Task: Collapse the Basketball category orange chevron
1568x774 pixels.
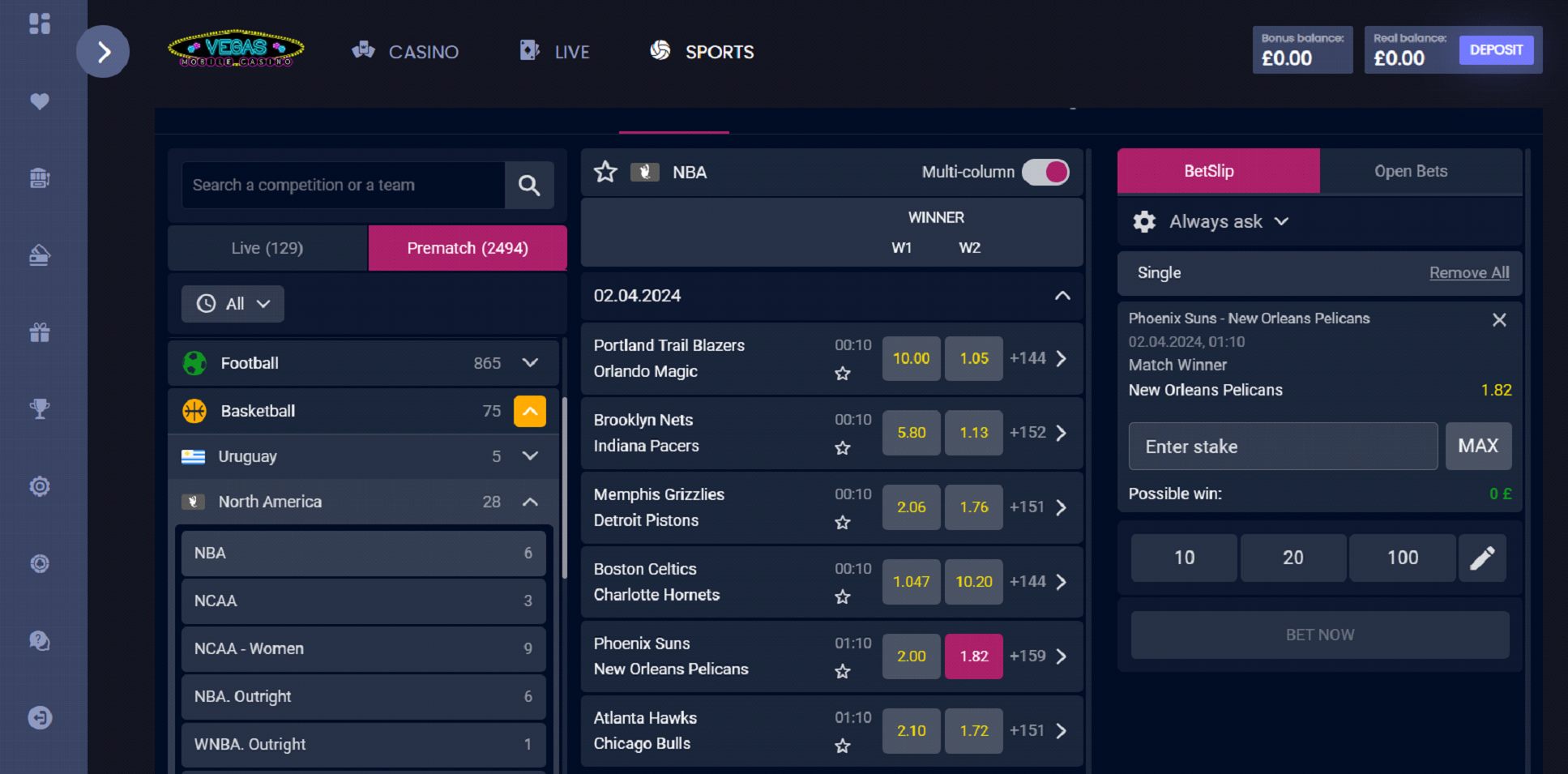Action: pyautogui.click(x=530, y=411)
